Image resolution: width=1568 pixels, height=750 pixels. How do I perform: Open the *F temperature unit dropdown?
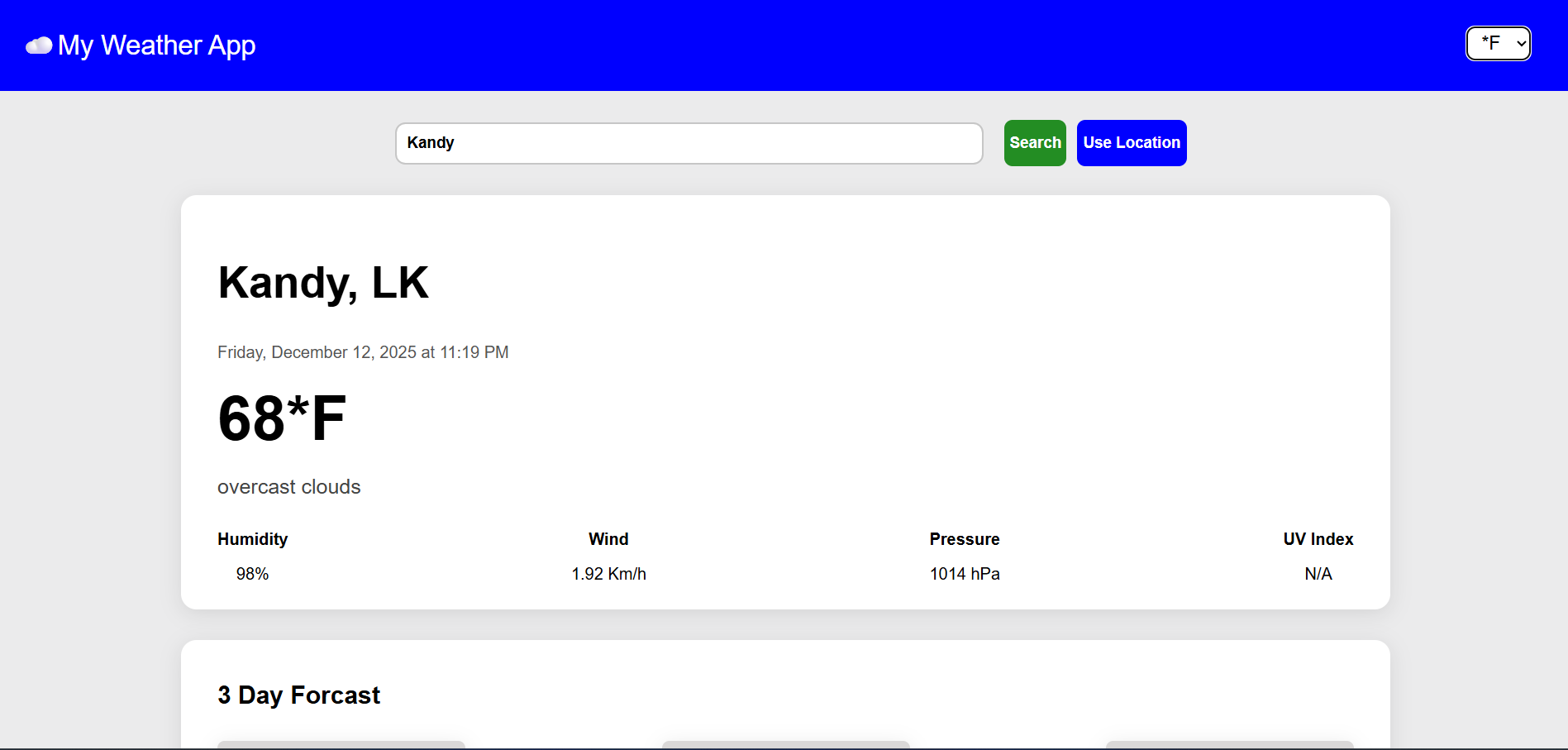coord(1498,44)
